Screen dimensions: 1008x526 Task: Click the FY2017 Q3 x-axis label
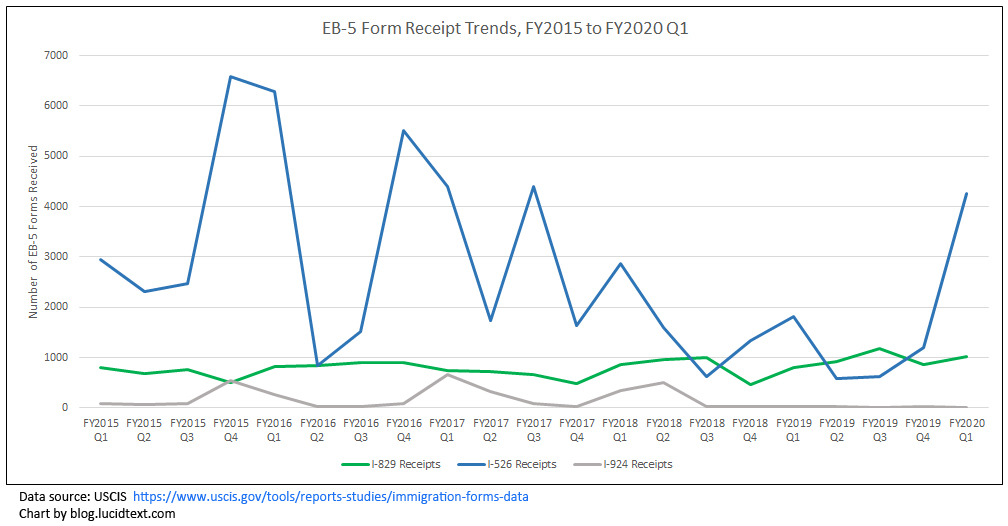pyautogui.click(x=533, y=429)
